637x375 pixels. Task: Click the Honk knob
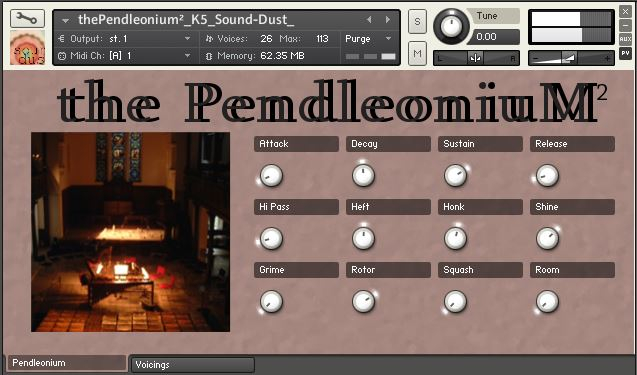(455, 238)
